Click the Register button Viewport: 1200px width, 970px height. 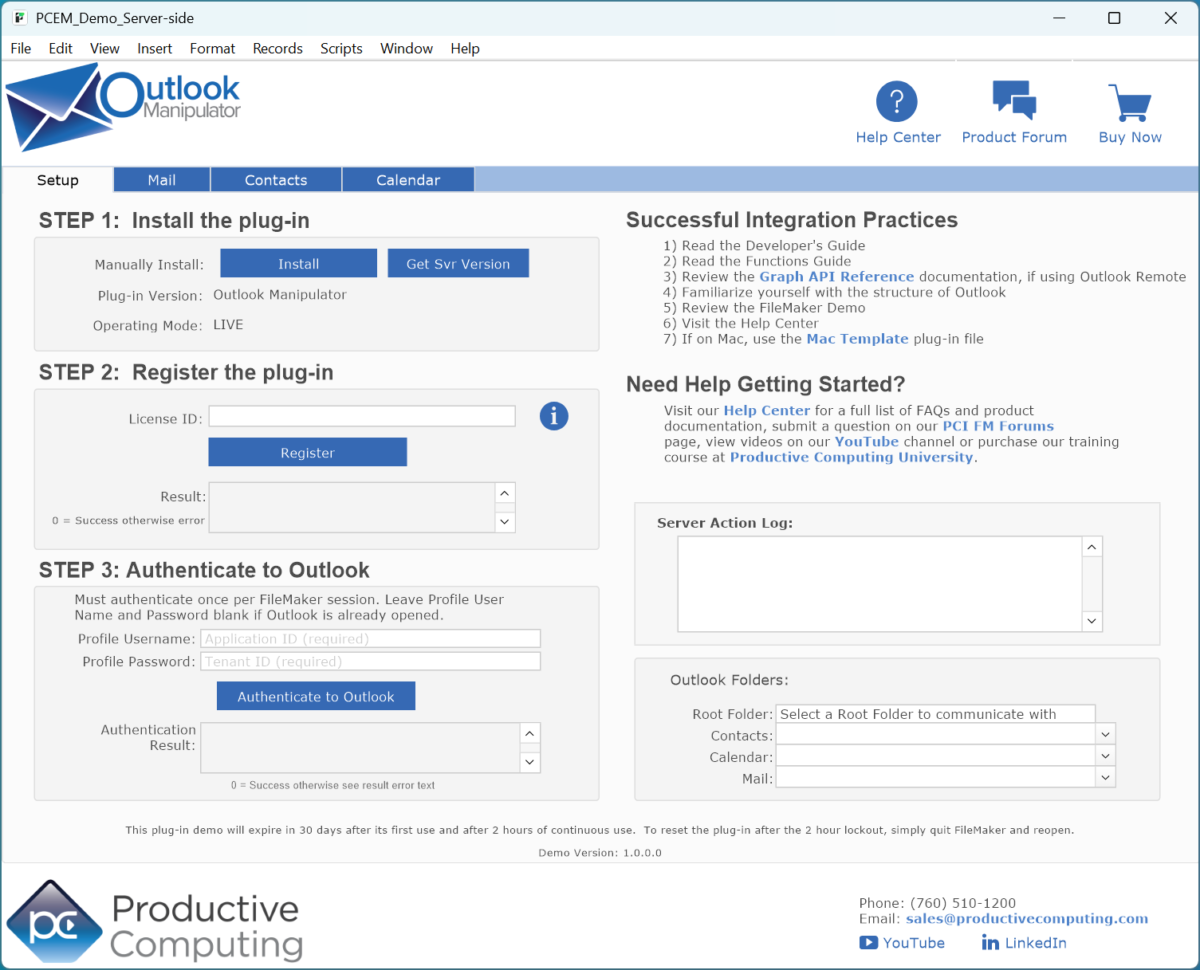click(x=307, y=452)
